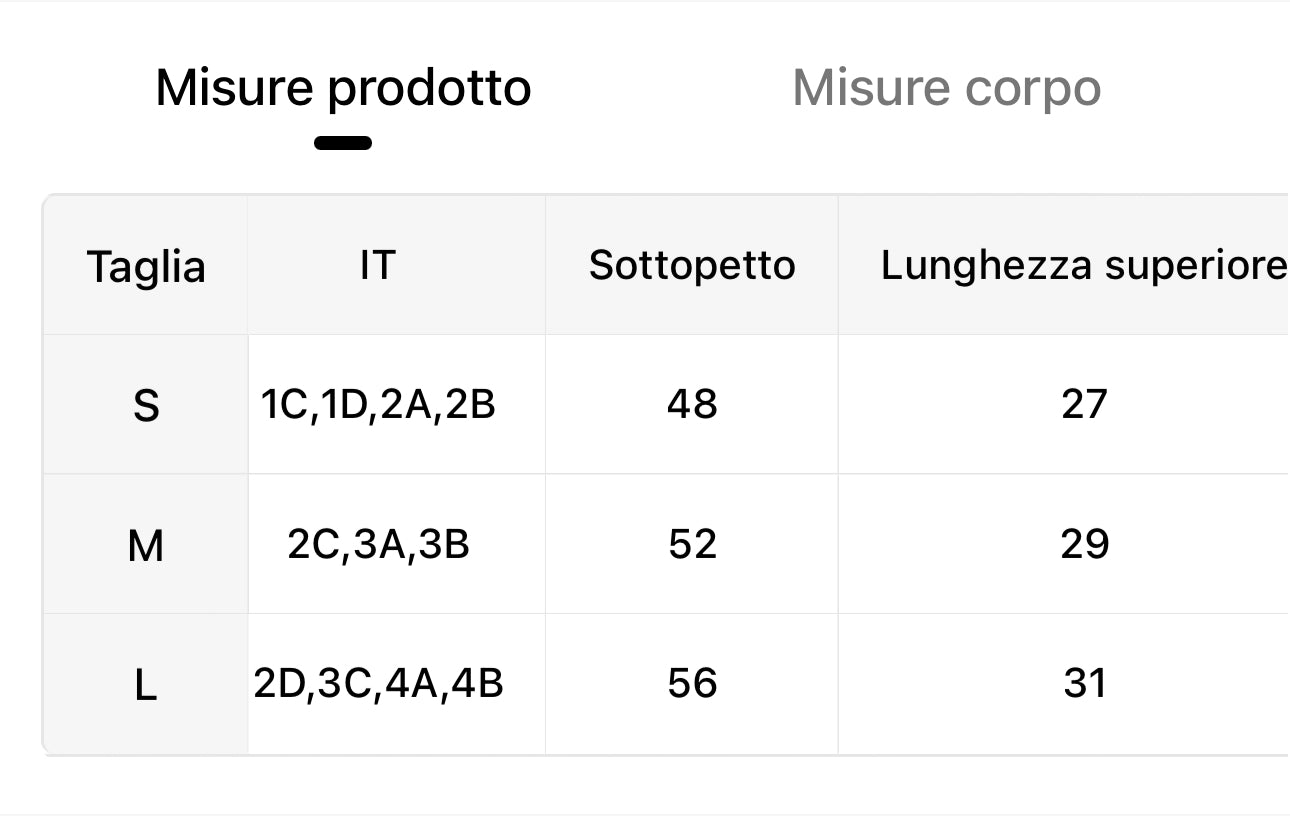
Task: Click the Sottopetto value 48
Action: [692, 404]
